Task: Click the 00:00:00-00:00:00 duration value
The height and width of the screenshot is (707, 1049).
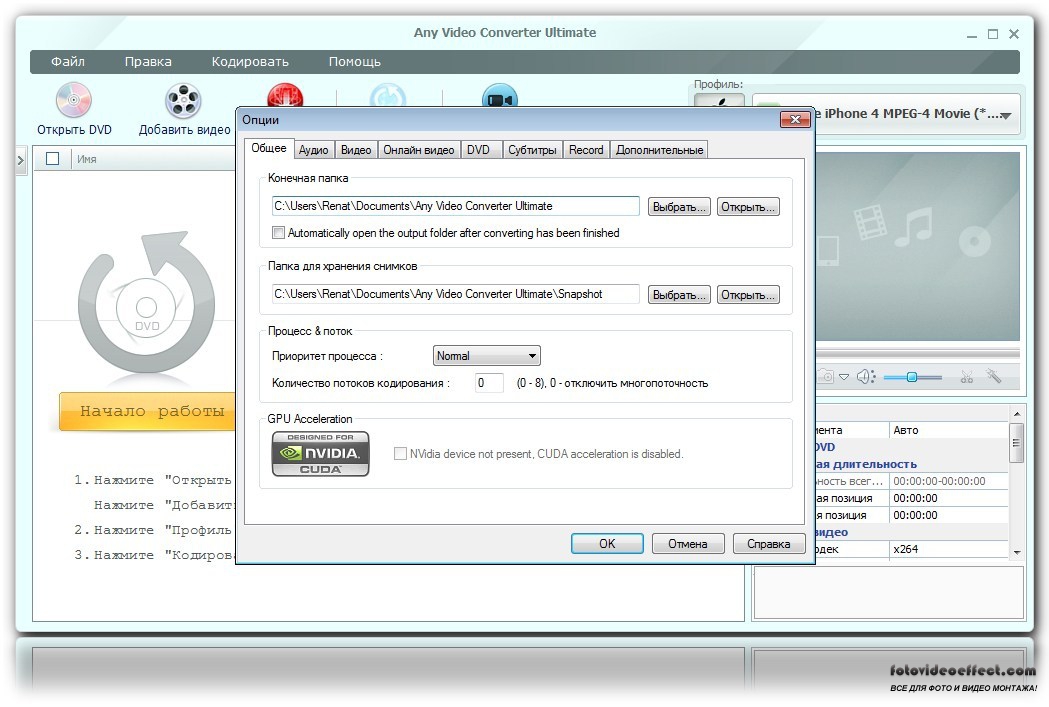Action: point(949,481)
